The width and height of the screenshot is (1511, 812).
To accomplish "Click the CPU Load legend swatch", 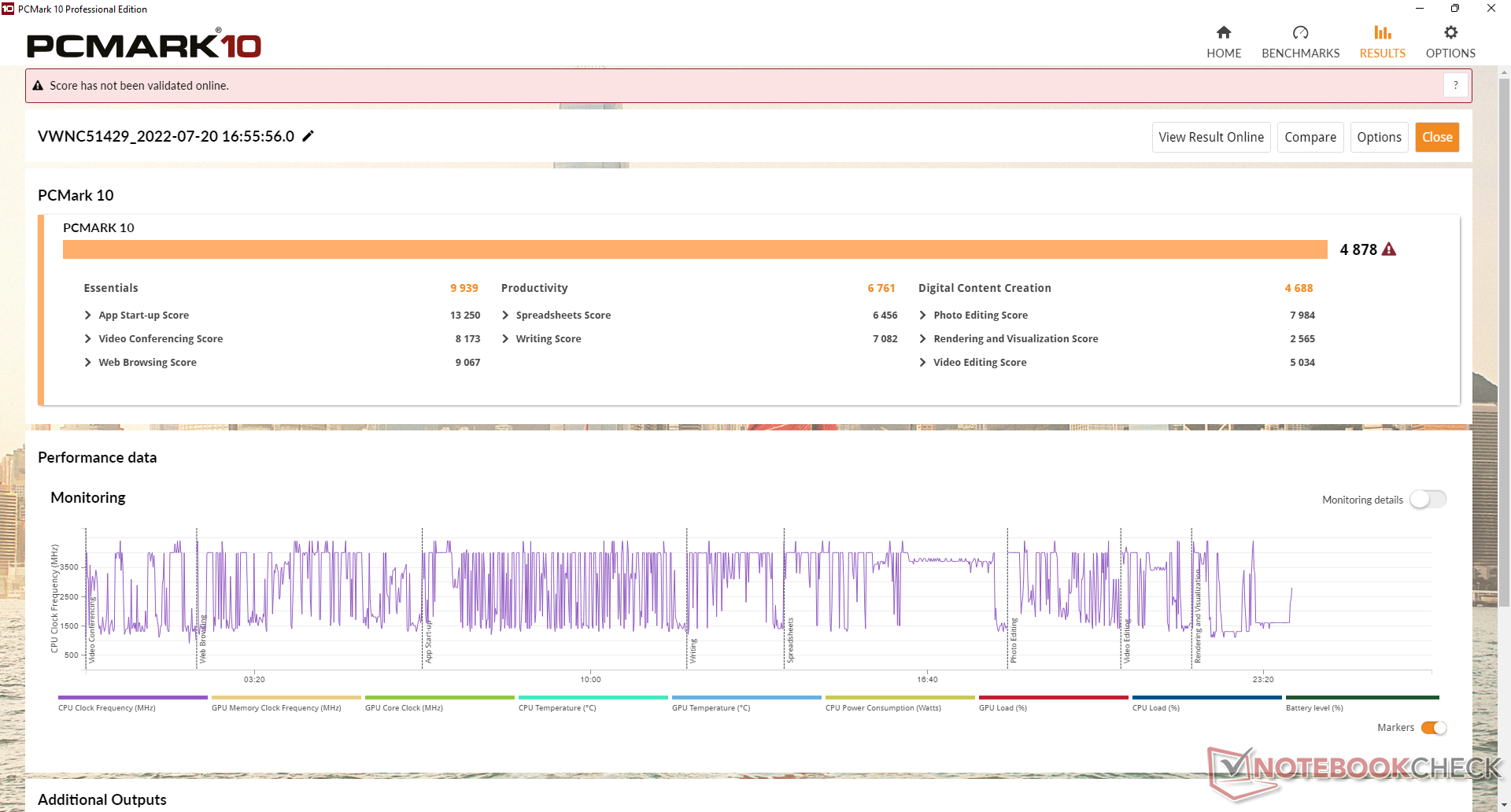I will 1206,697.
